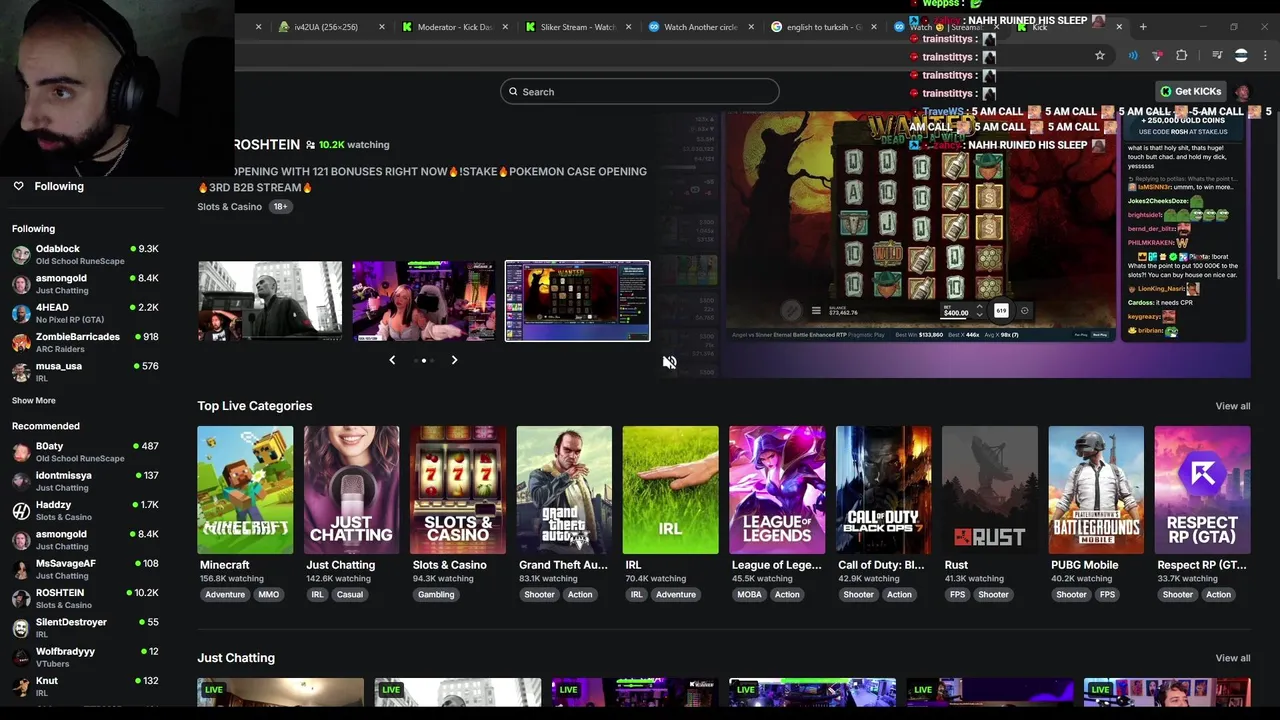
Task: Click the Casual tag under Just Chatting
Action: [x=350, y=595]
